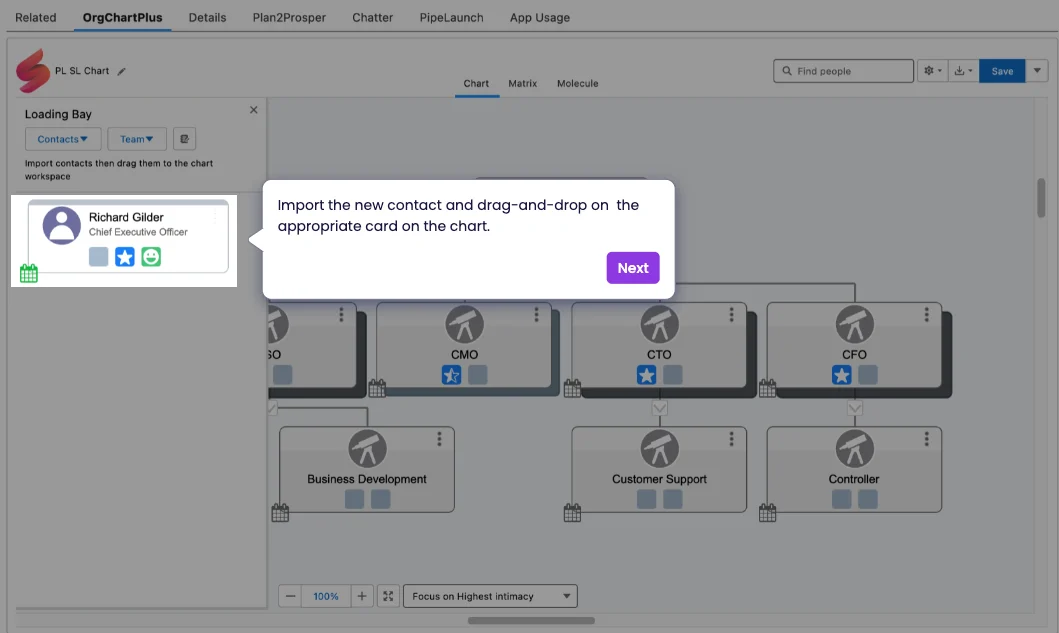Click the blue star icon on Richard Gilder's card
The height and width of the screenshot is (633, 1059).
point(125,257)
